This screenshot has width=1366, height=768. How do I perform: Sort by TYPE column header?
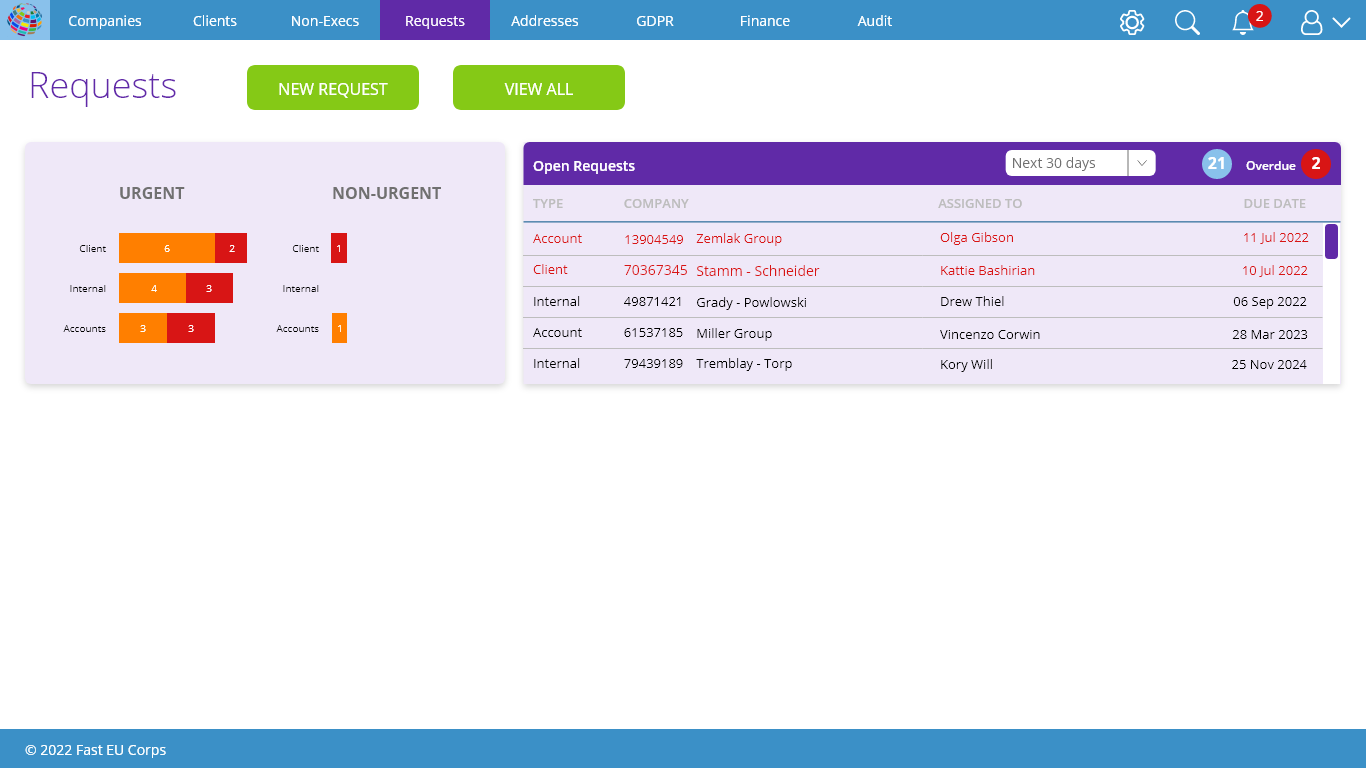548,203
